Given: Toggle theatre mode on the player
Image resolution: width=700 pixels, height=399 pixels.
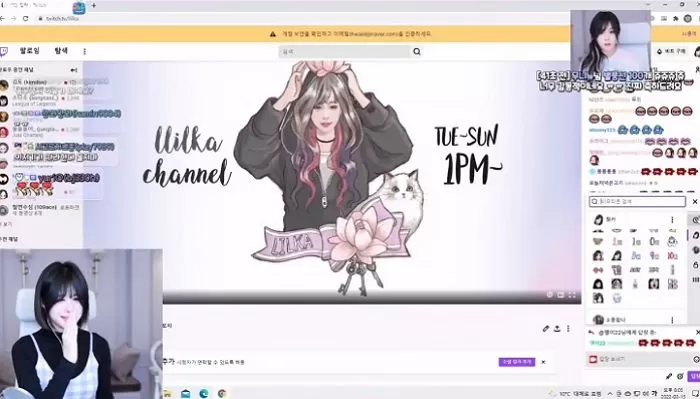Looking at the screenshot, I should tap(561, 295).
